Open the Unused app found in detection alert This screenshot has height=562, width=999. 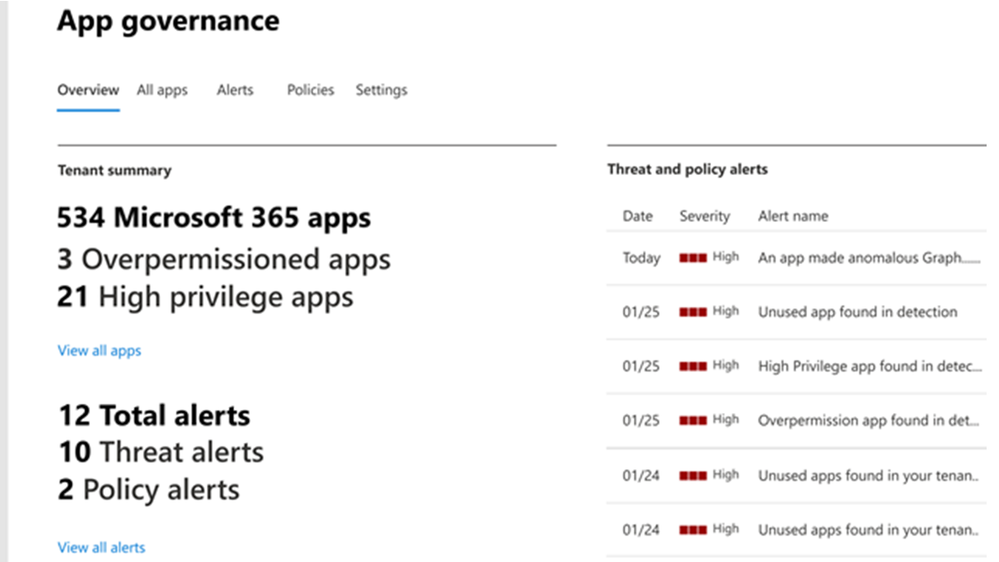coord(858,312)
